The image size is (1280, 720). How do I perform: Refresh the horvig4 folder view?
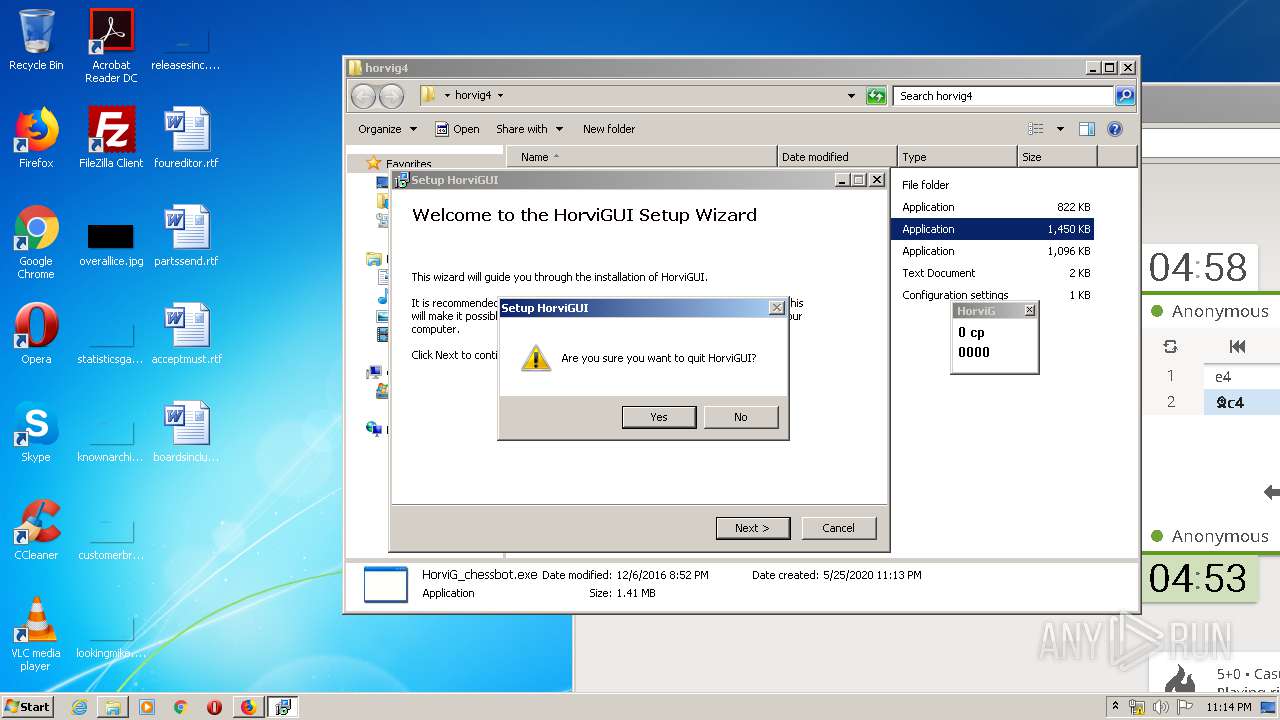click(876, 96)
